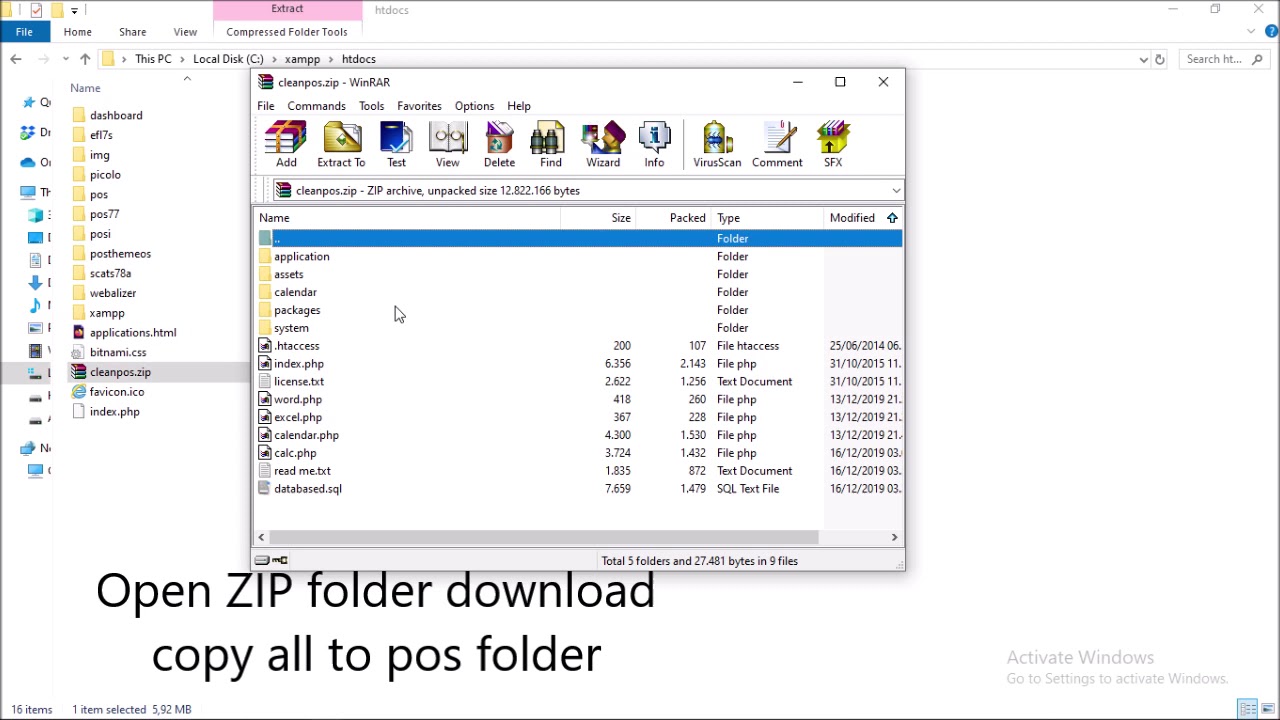Click WinRAR horizontal scrollbar thumb
Image resolution: width=1280 pixels, height=720 pixels.
(x=544, y=537)
